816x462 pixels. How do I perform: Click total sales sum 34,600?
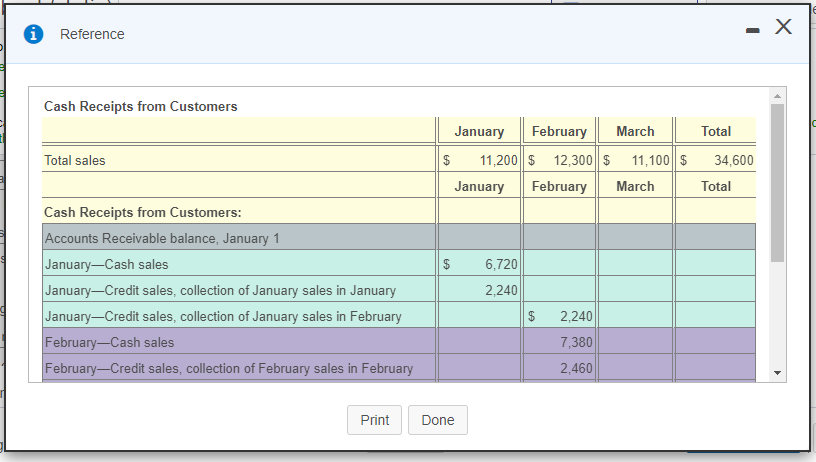pyautogui.click(x=734, y=160)
